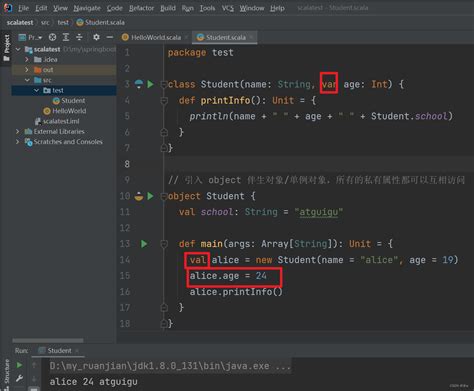Screen dimensions: 474x391
Task: Fold main method at line 13
Action: click(164, 244)
